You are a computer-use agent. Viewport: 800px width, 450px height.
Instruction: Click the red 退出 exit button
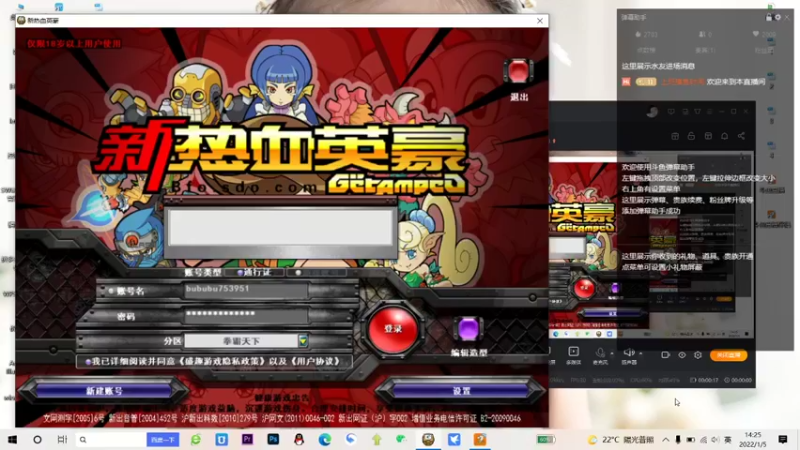pyautogui.click(x=518, y=71)
